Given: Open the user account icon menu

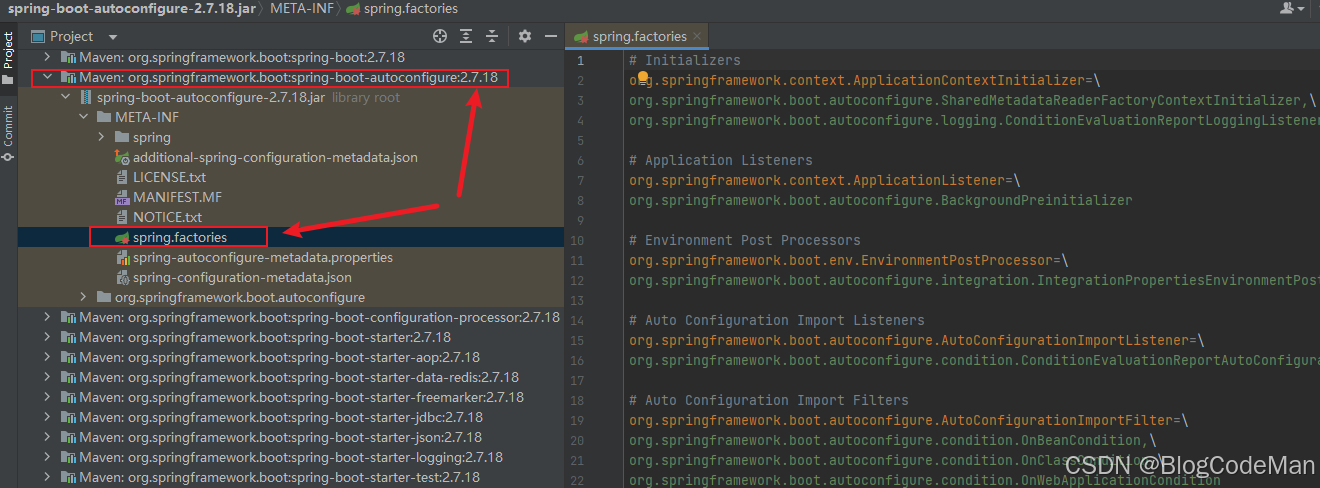Looking at the screenshot, I should point(1289,8).
